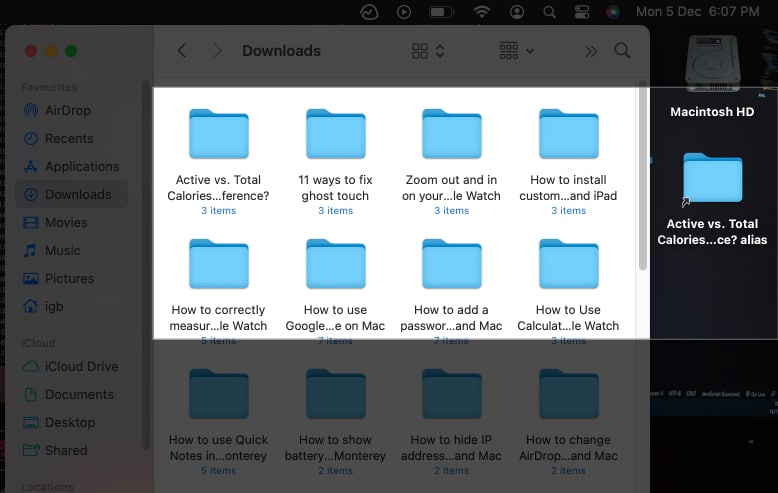Open the Music sidebar item
778x493 pixels.
coord(62,251)
